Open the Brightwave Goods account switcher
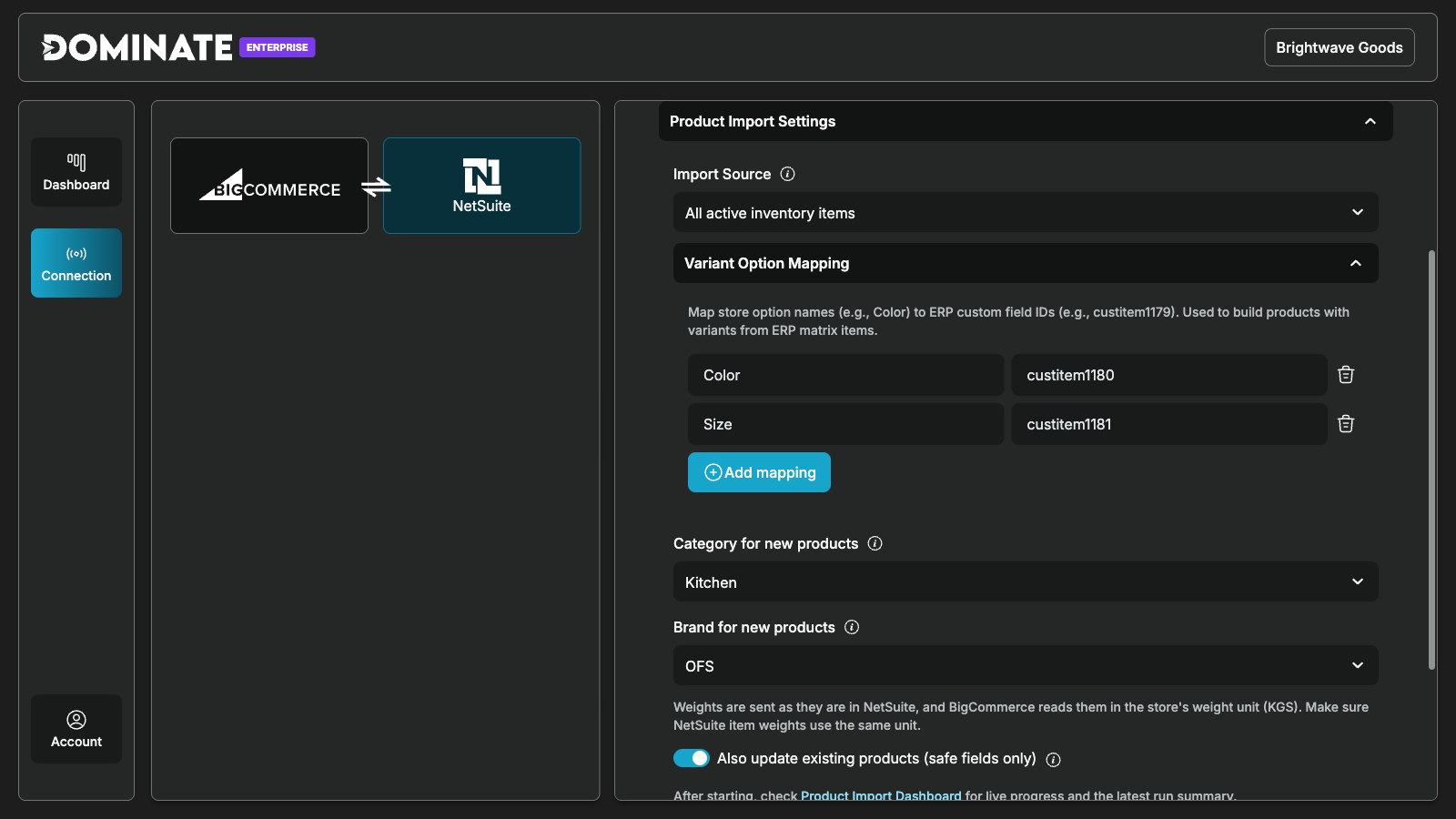1456x819 pixels. tap(1340, 47)
